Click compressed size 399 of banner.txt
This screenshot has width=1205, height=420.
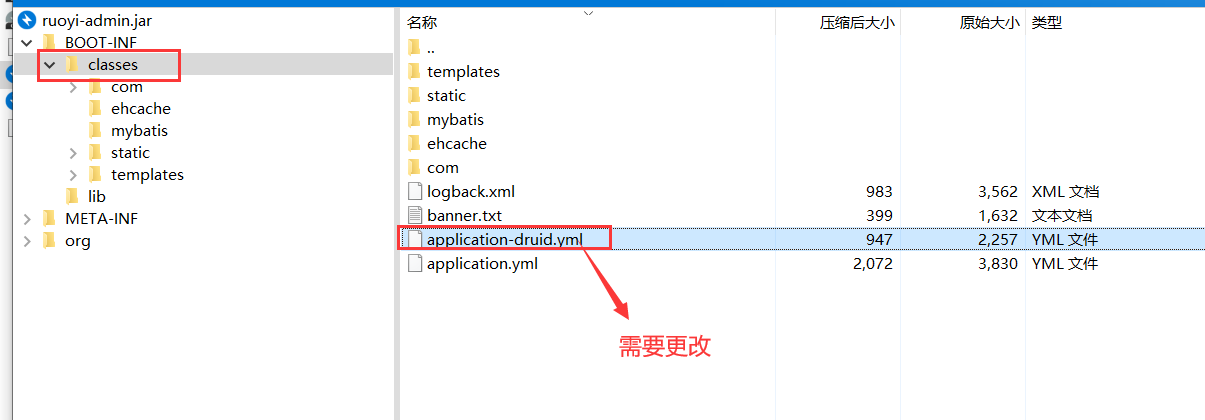pos(880,215)
